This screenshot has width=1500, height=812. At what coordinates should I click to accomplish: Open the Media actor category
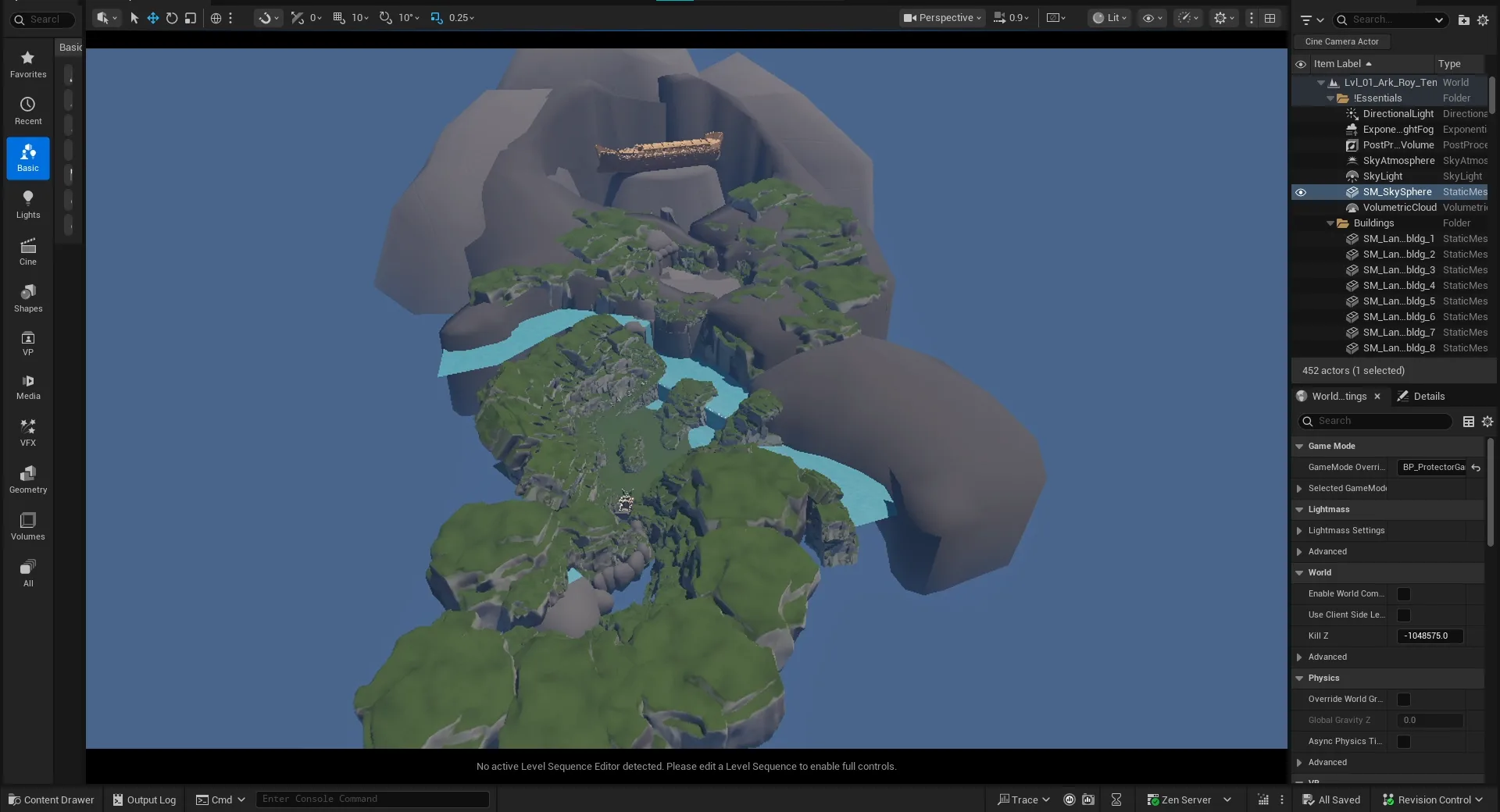(28, 386)
